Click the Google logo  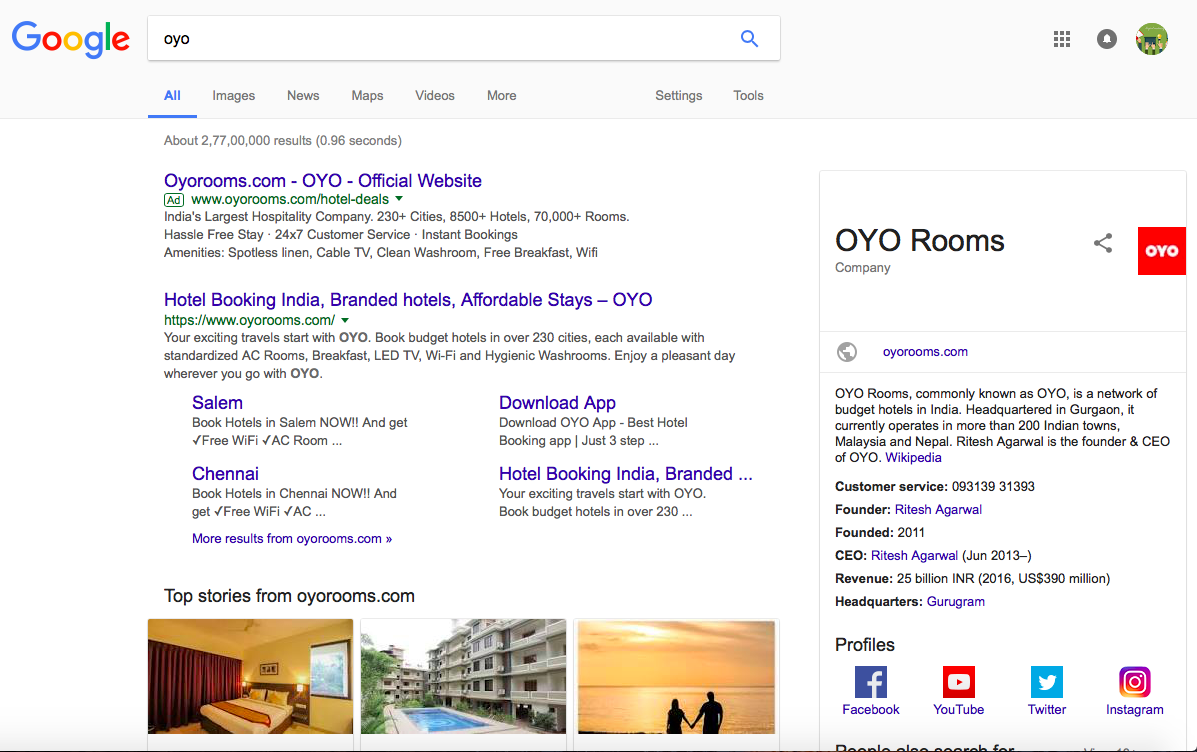tap(70, 39)
